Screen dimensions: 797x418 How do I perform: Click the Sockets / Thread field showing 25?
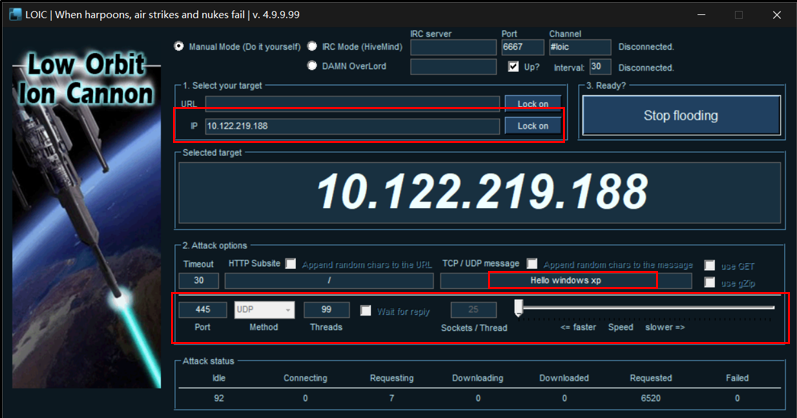473,310
